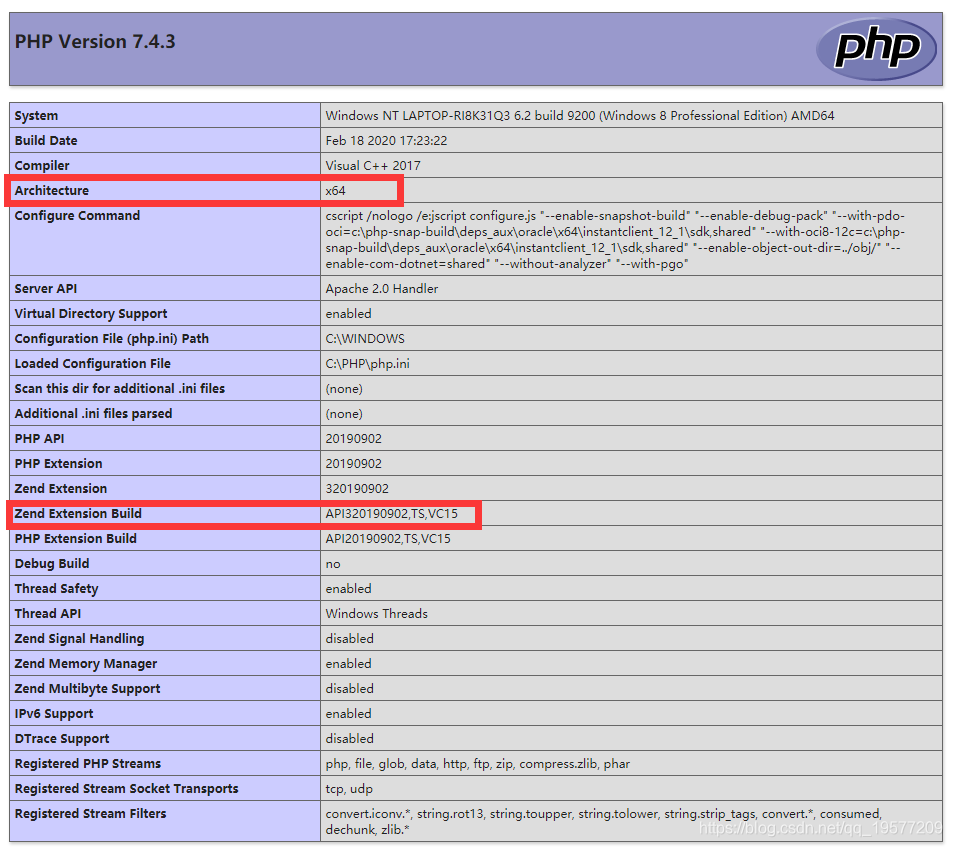Select the 'php, file, glob, data' streams list

(x=477, y=763)
